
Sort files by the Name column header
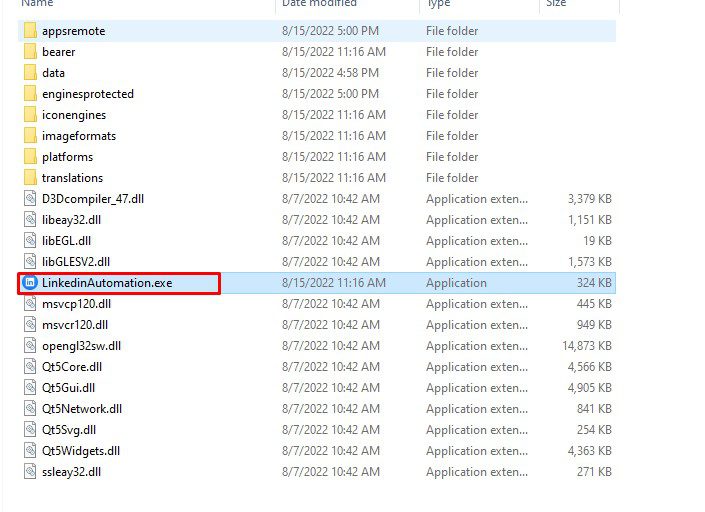pos(37,3)
